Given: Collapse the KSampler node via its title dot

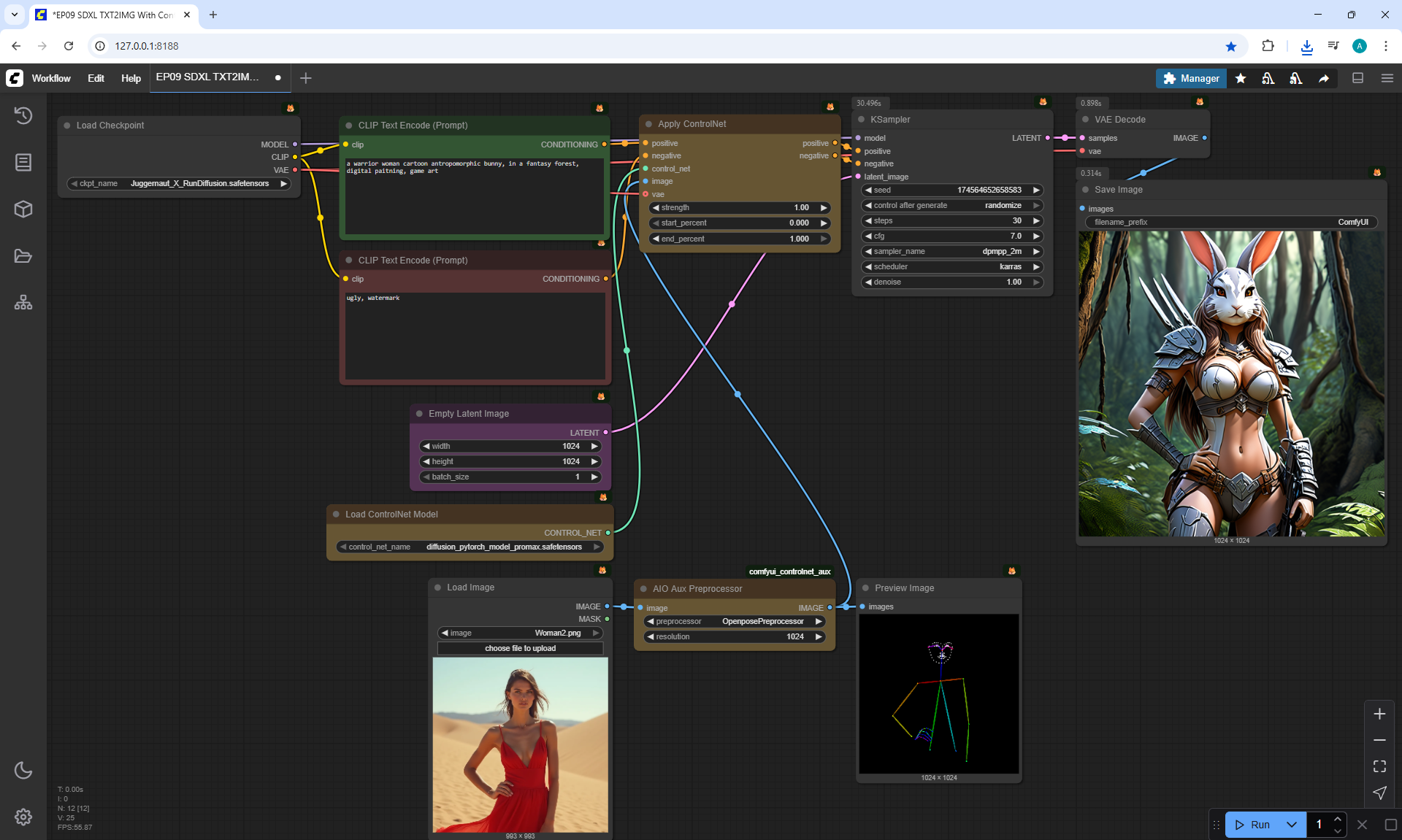Looking at the screenshot, I should coord(862,120).
